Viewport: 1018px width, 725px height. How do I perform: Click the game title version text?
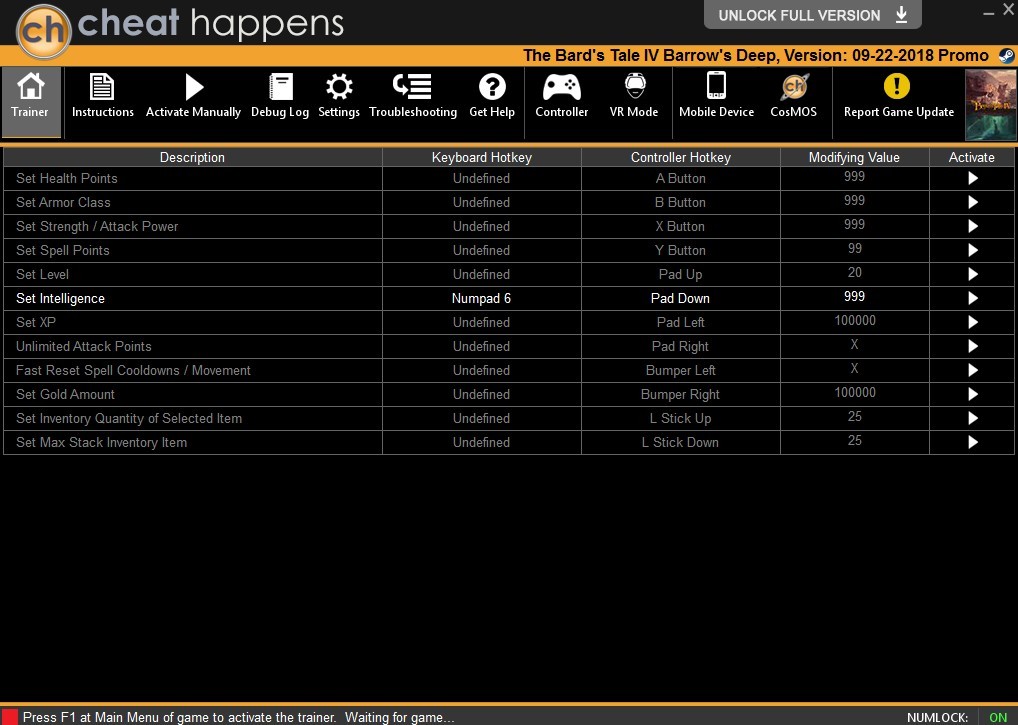tap(756, 56)
